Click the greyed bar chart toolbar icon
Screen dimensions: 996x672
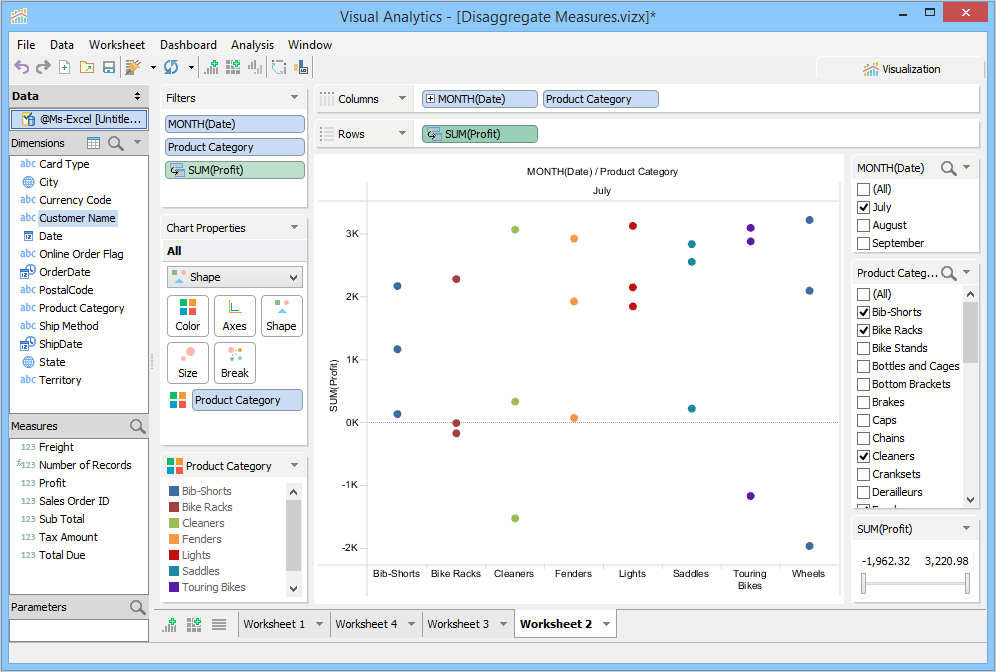pyautogui.click(x=255, y=67)
